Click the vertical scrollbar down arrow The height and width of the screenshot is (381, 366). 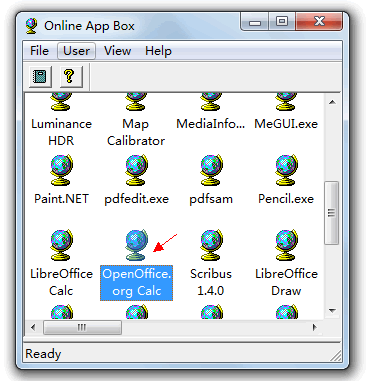332,311
